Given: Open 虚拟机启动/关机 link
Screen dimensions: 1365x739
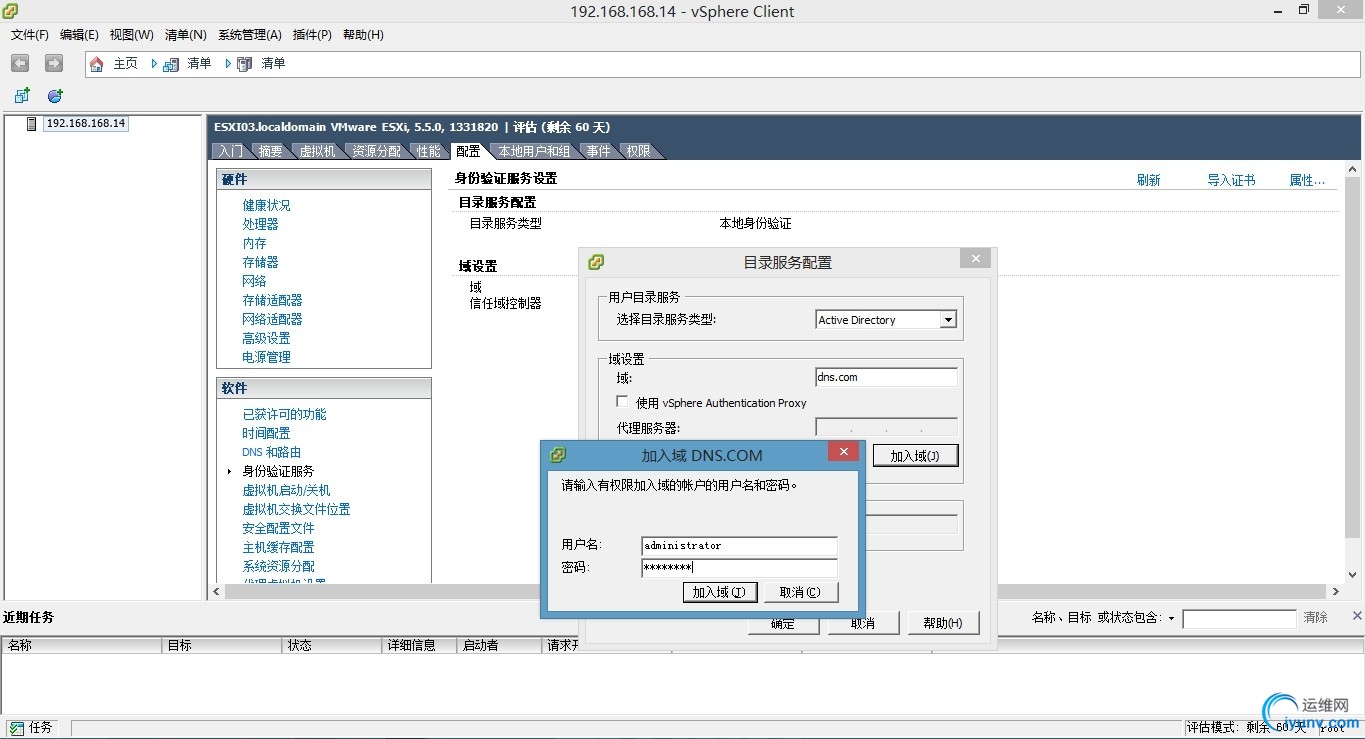Looking at the screenshot, I should [x=286, y=490].
